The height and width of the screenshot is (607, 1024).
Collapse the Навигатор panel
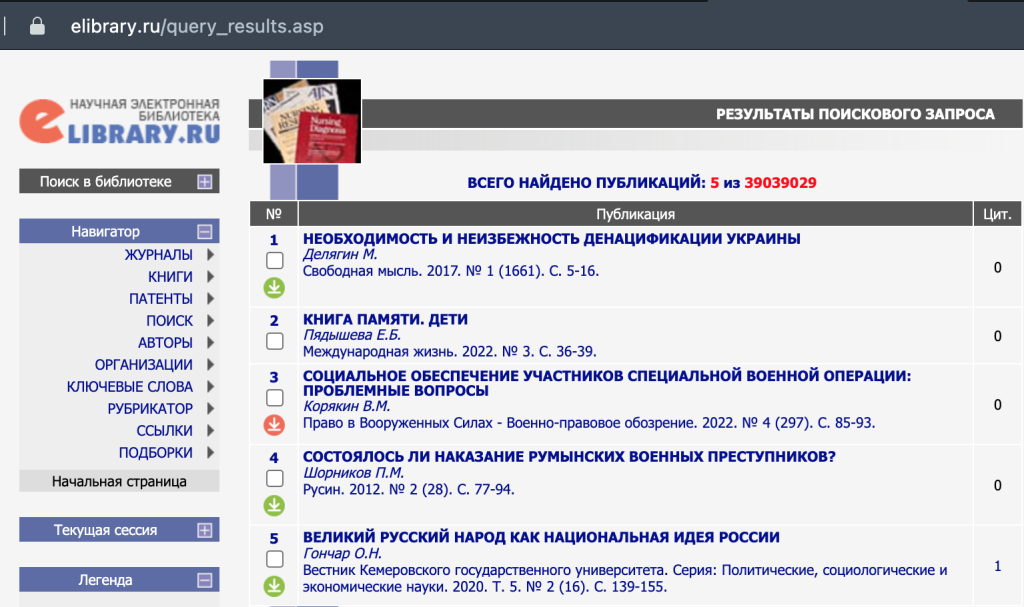point(207,230)
